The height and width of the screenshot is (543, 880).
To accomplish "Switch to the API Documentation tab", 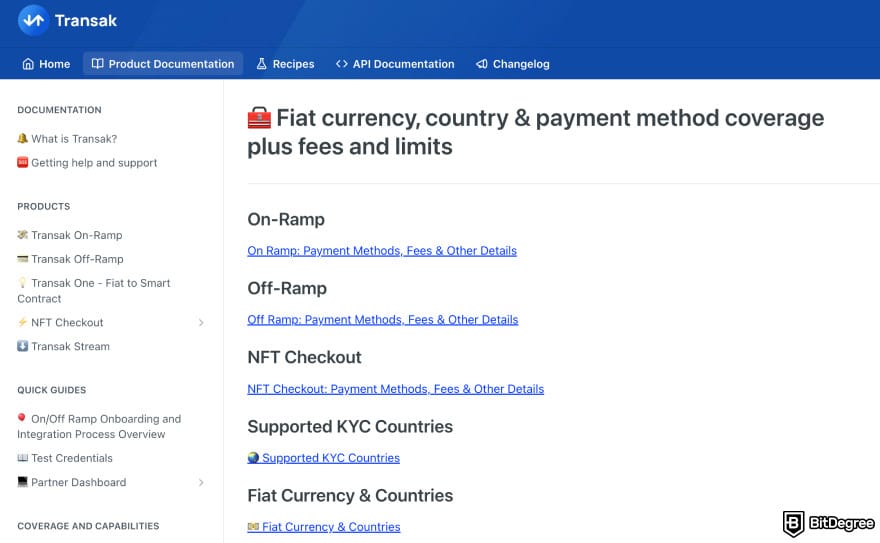I will click(395, 64).
